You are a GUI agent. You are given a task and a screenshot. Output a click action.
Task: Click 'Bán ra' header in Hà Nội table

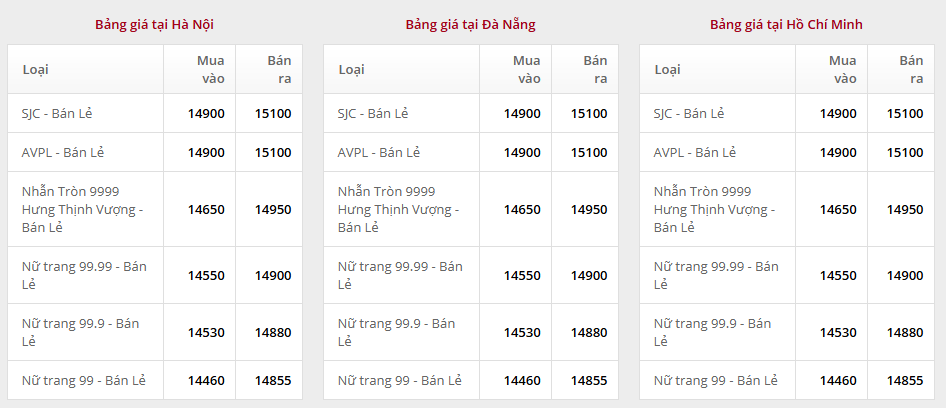(278, 69)
